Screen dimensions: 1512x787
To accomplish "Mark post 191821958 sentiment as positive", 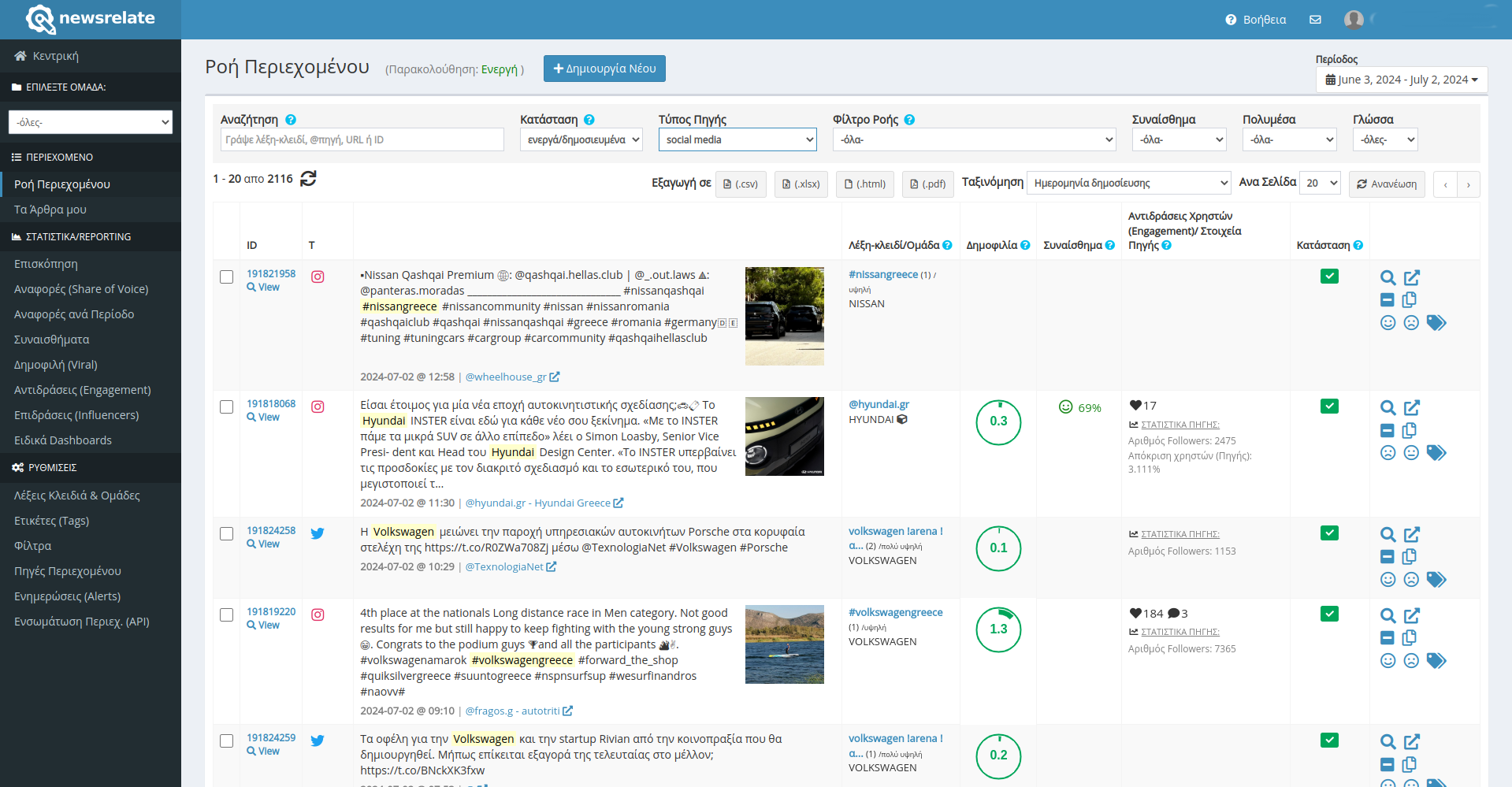I will (1388, 322).
